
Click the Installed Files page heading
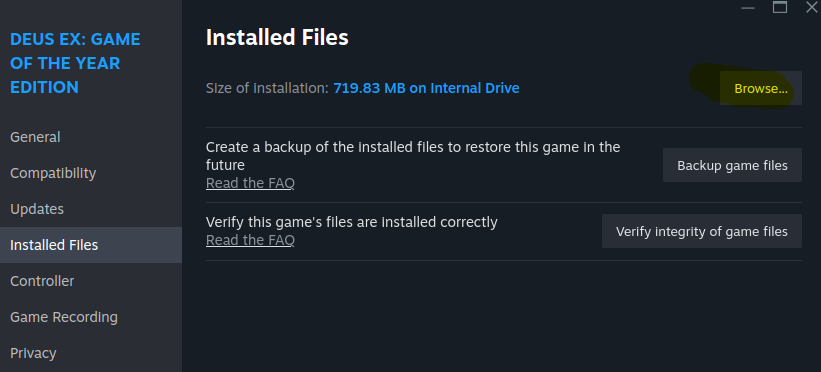[277, 38]
